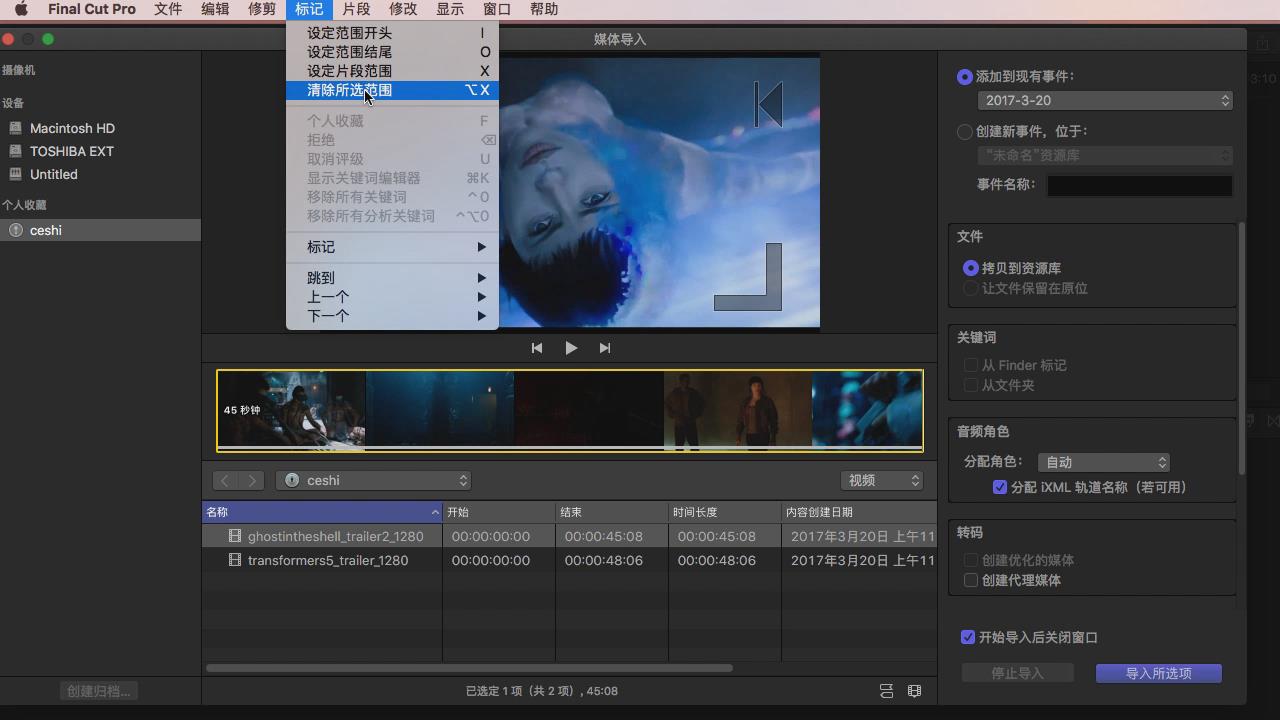Select TOSHIBA EXT drive
This screenshot has width=1280, height=720.
[72, 151]
